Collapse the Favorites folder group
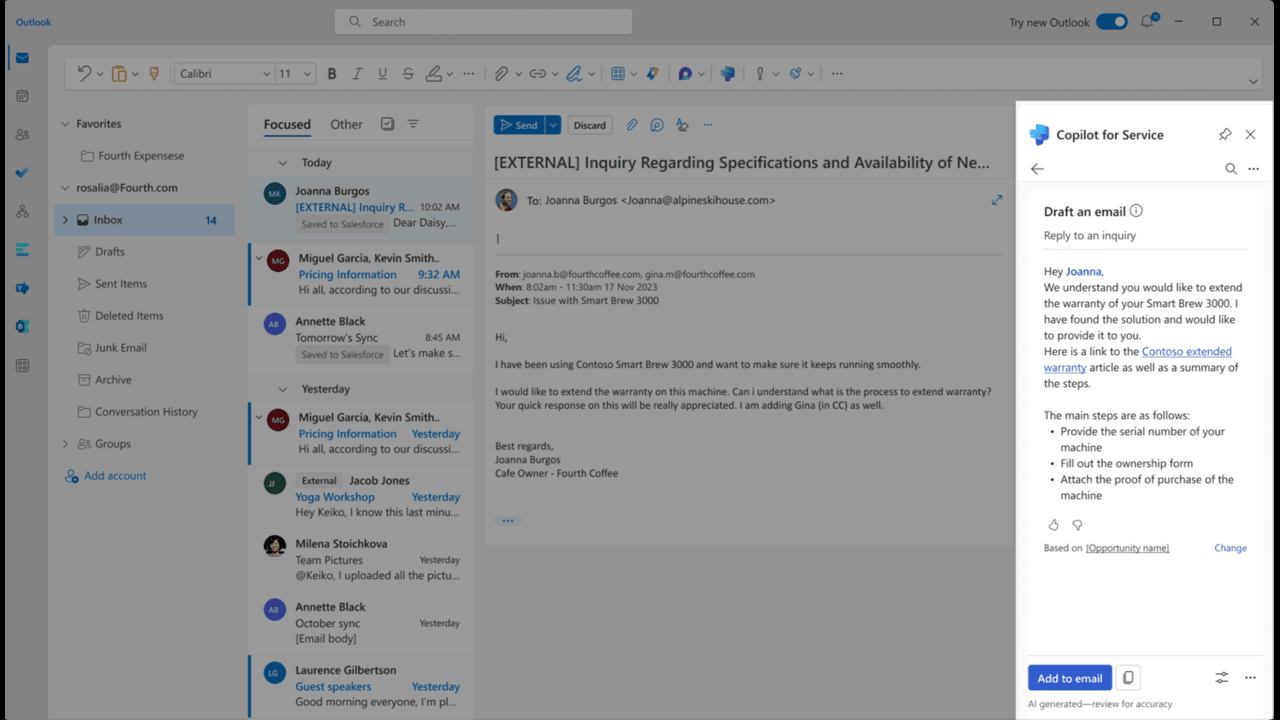 [65, 124]
